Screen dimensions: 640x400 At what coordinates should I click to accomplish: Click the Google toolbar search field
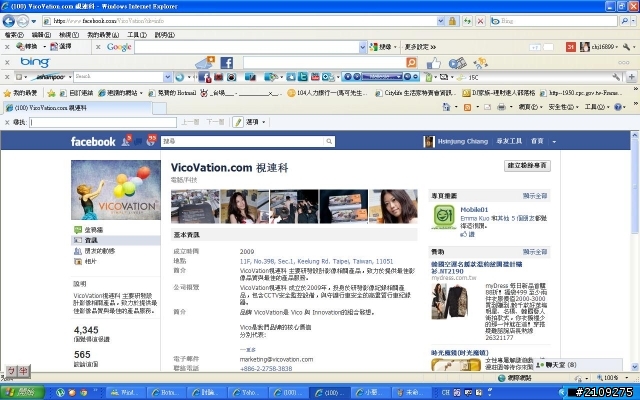(247, 47)
